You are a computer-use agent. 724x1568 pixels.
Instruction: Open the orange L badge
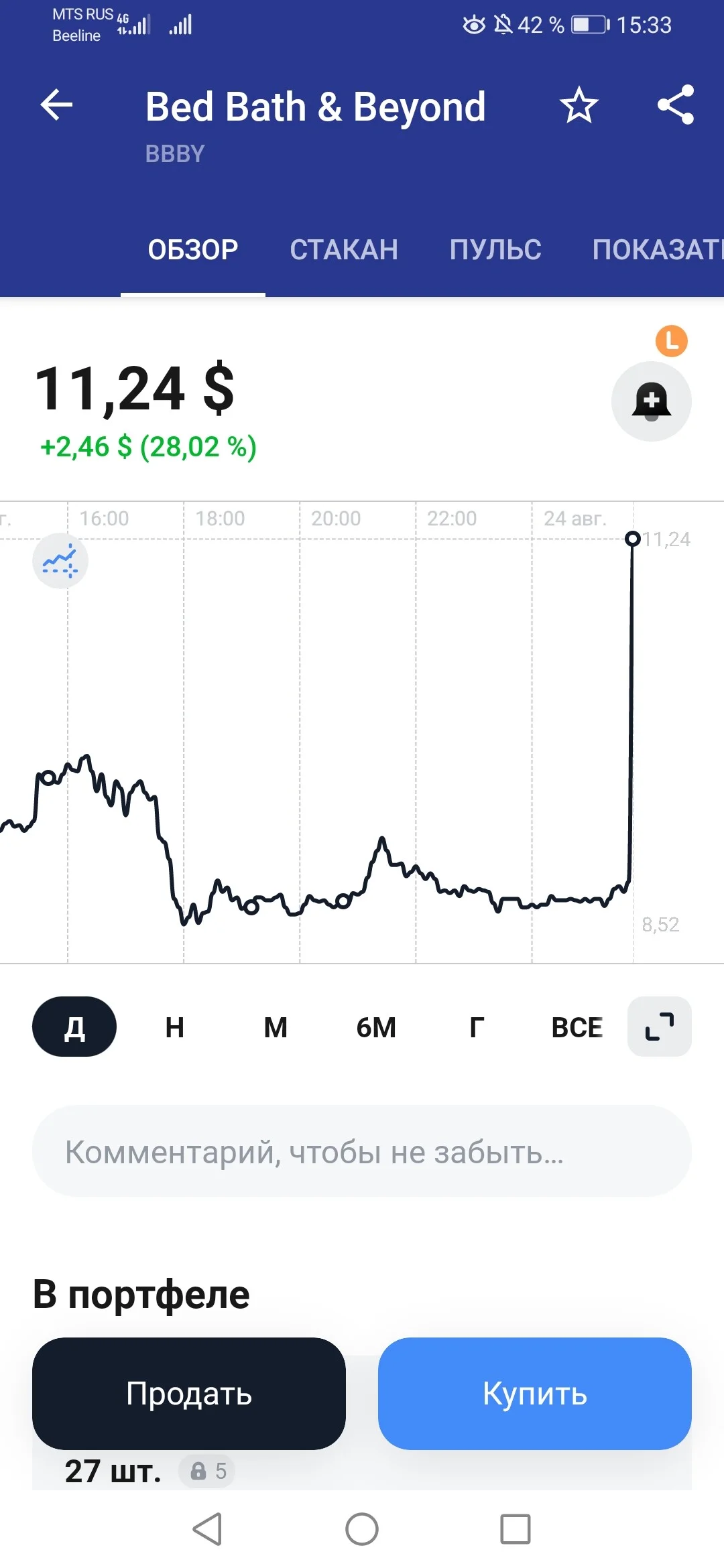(671, 341)
